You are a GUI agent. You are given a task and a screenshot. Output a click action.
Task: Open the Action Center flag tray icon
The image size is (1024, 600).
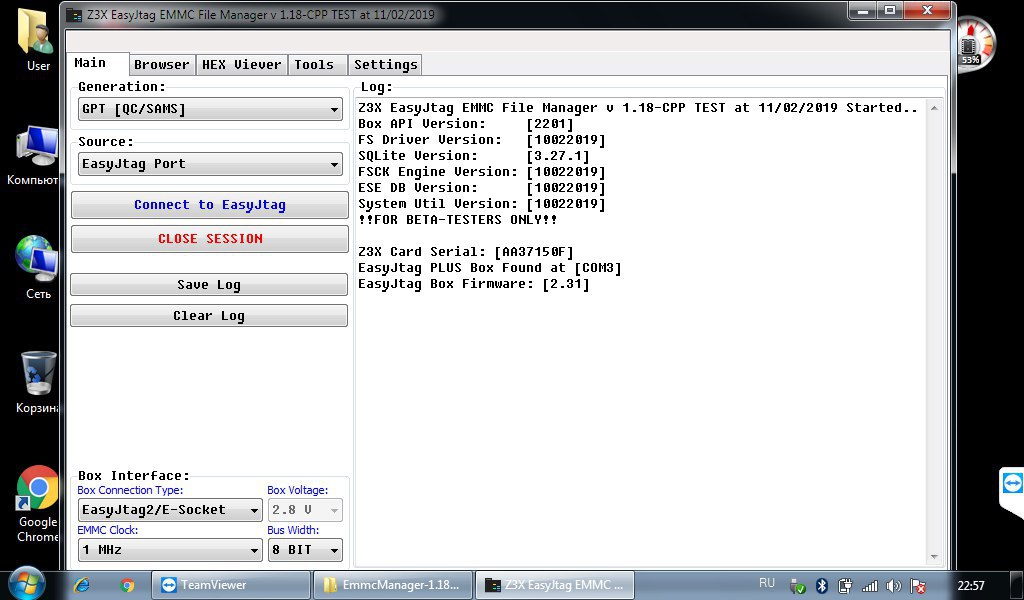(918, 586)
